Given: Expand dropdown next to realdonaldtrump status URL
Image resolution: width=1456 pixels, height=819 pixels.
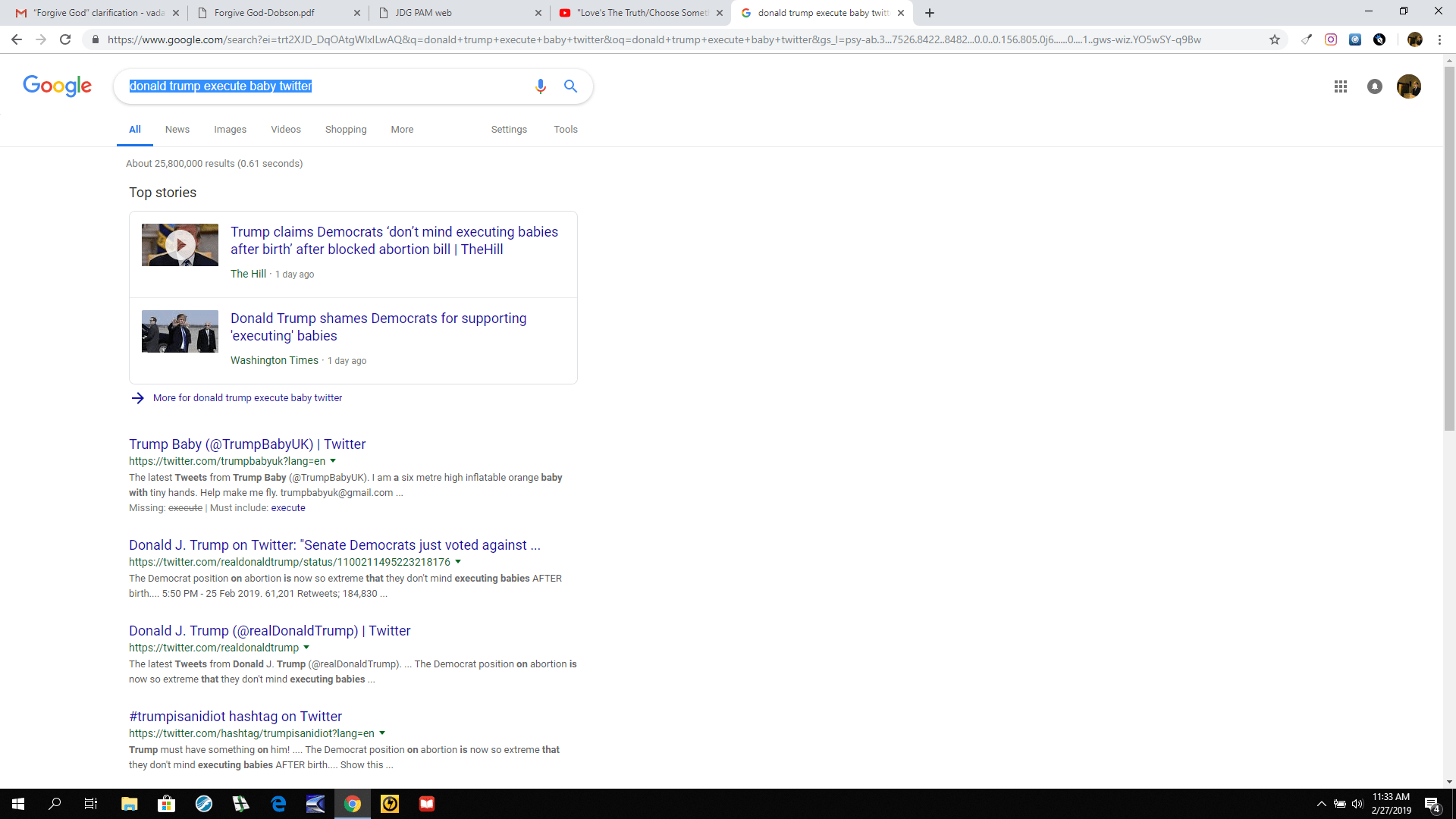Looking at the screenshot, I should coord(458,562).
